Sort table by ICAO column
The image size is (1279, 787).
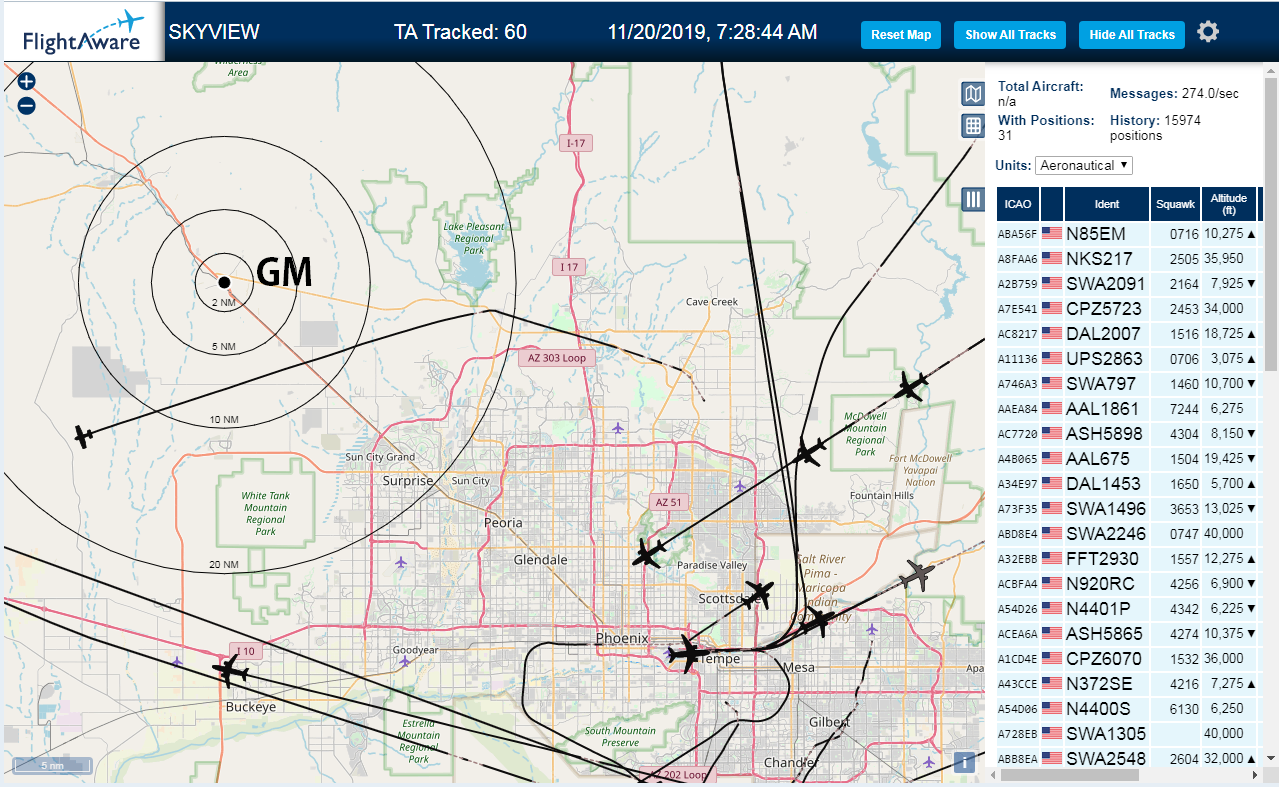(x=1018, y=204)
